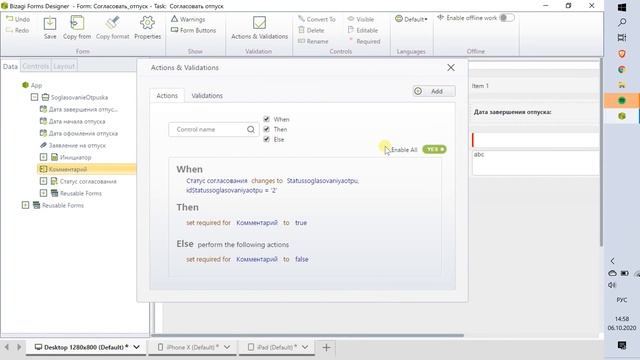This screenshot has width=640, height=360.
Task: Click the search magnifier icon
Action: pyautogui.click(x=251, y=129)
